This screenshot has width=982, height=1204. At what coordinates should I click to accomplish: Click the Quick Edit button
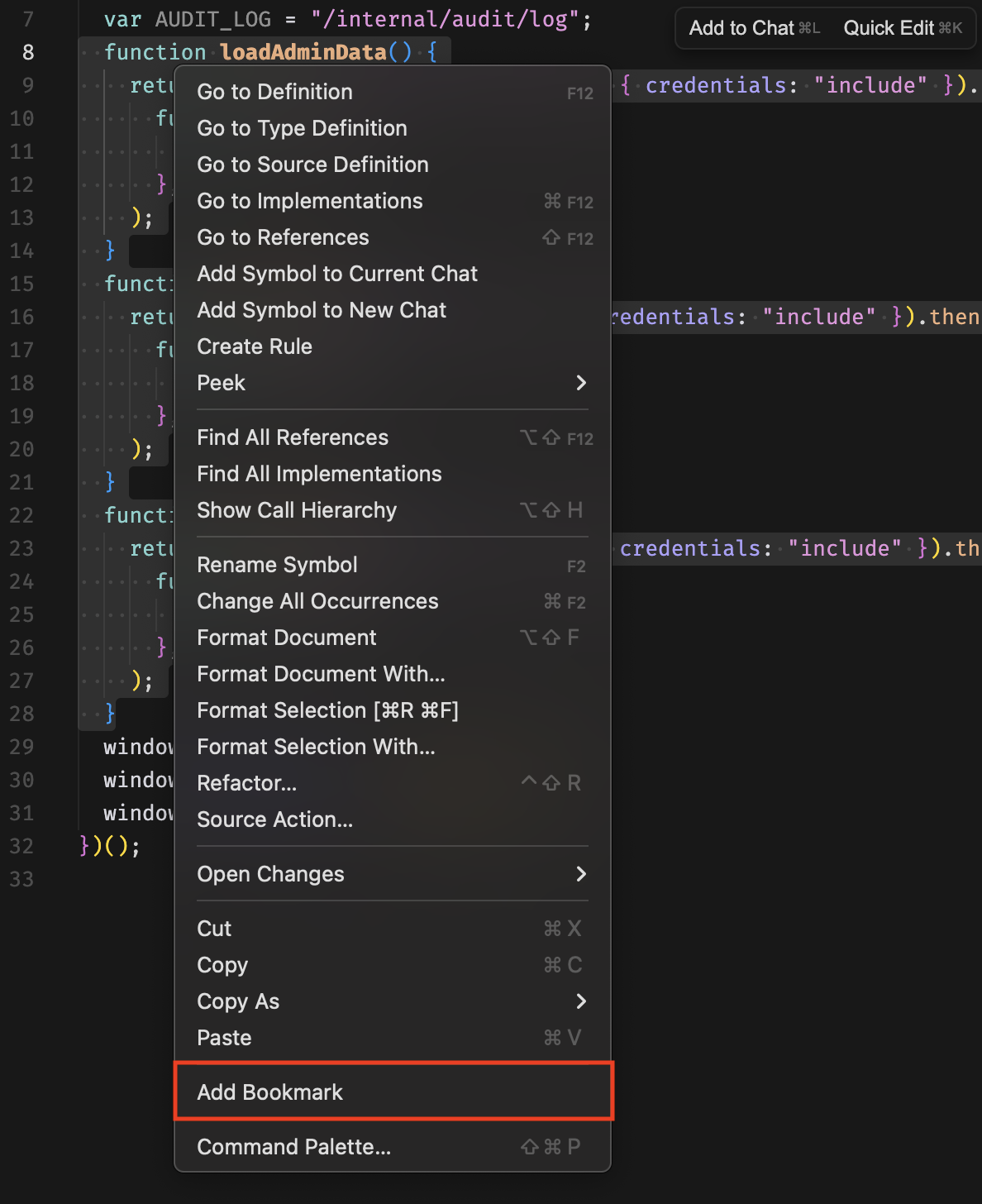pos(903,28)
